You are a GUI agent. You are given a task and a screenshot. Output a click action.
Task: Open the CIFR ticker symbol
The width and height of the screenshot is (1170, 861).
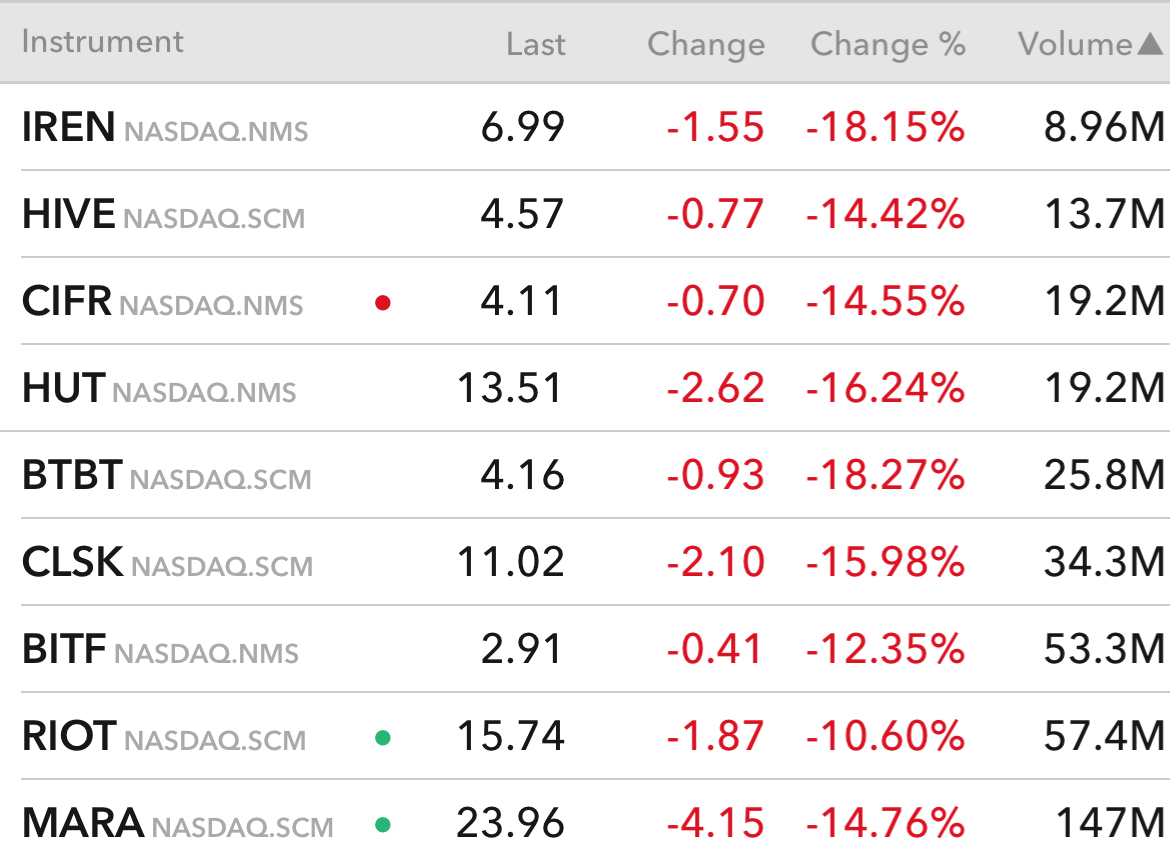[x=66, y=302]
